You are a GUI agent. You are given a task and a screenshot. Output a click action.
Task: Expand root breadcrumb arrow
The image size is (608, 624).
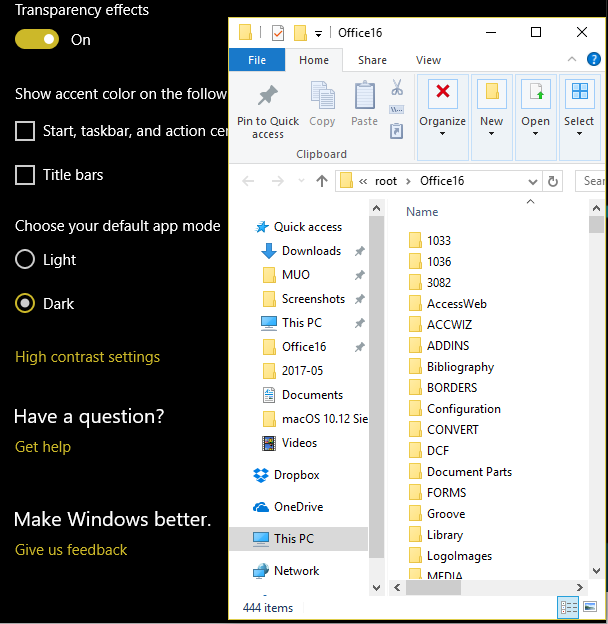pos(408,181)
